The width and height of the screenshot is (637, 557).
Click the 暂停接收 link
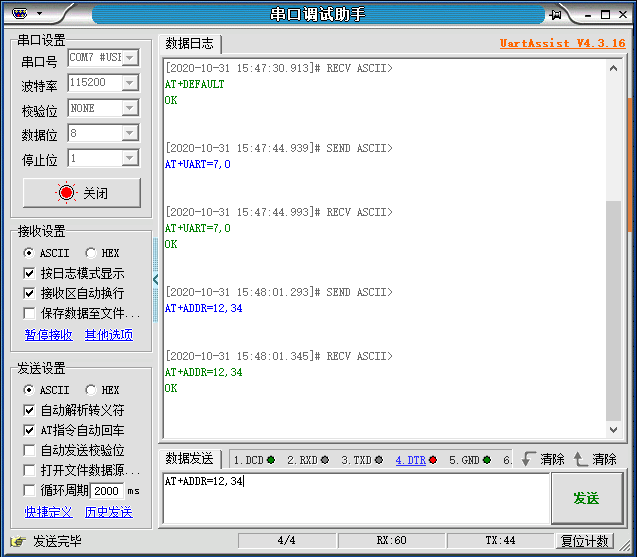49,335
